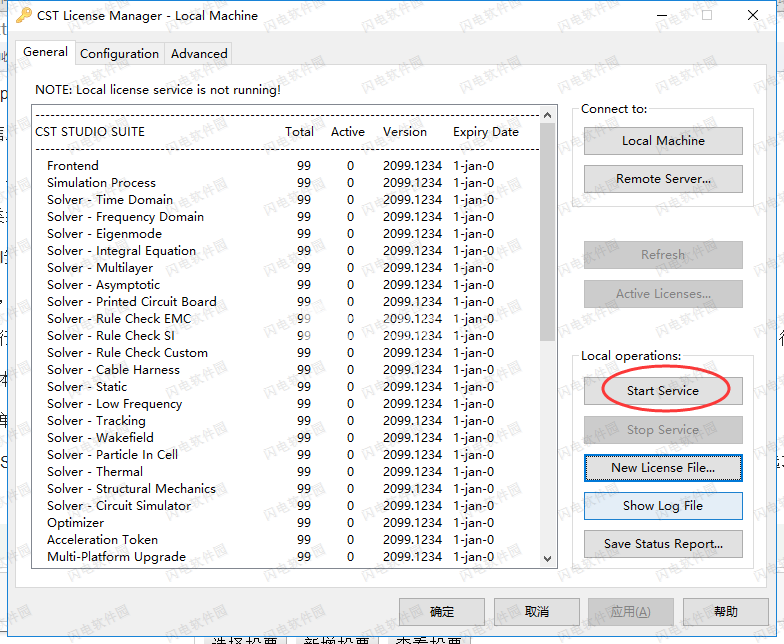This screenshot has height=644, width=784.
Task: Click the license list scrollbar thumb
Action: (x=548, y=232)
